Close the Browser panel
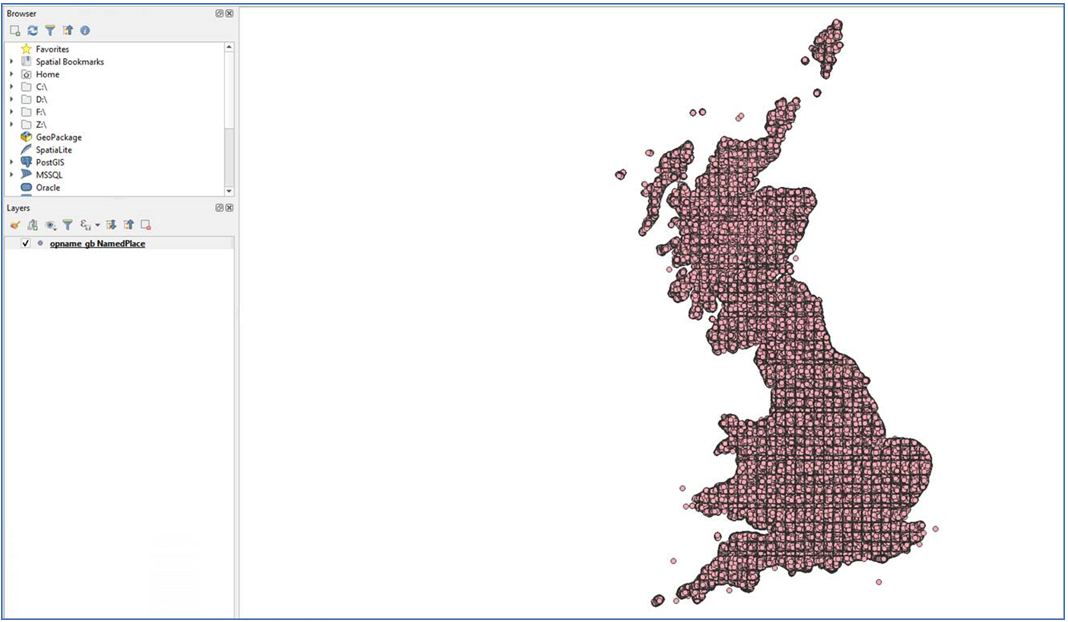 pos(230,14)
